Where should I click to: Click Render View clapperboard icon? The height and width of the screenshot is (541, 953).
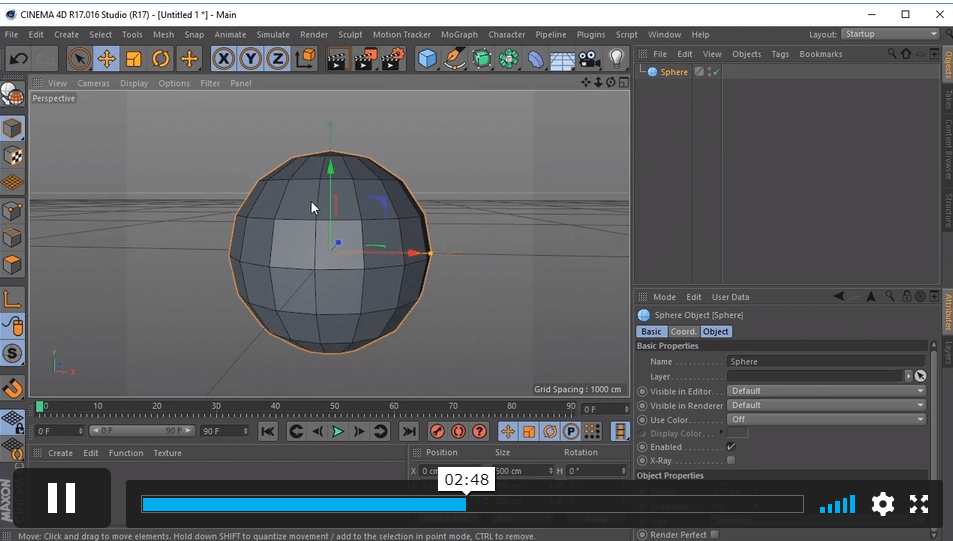(337, 59)
